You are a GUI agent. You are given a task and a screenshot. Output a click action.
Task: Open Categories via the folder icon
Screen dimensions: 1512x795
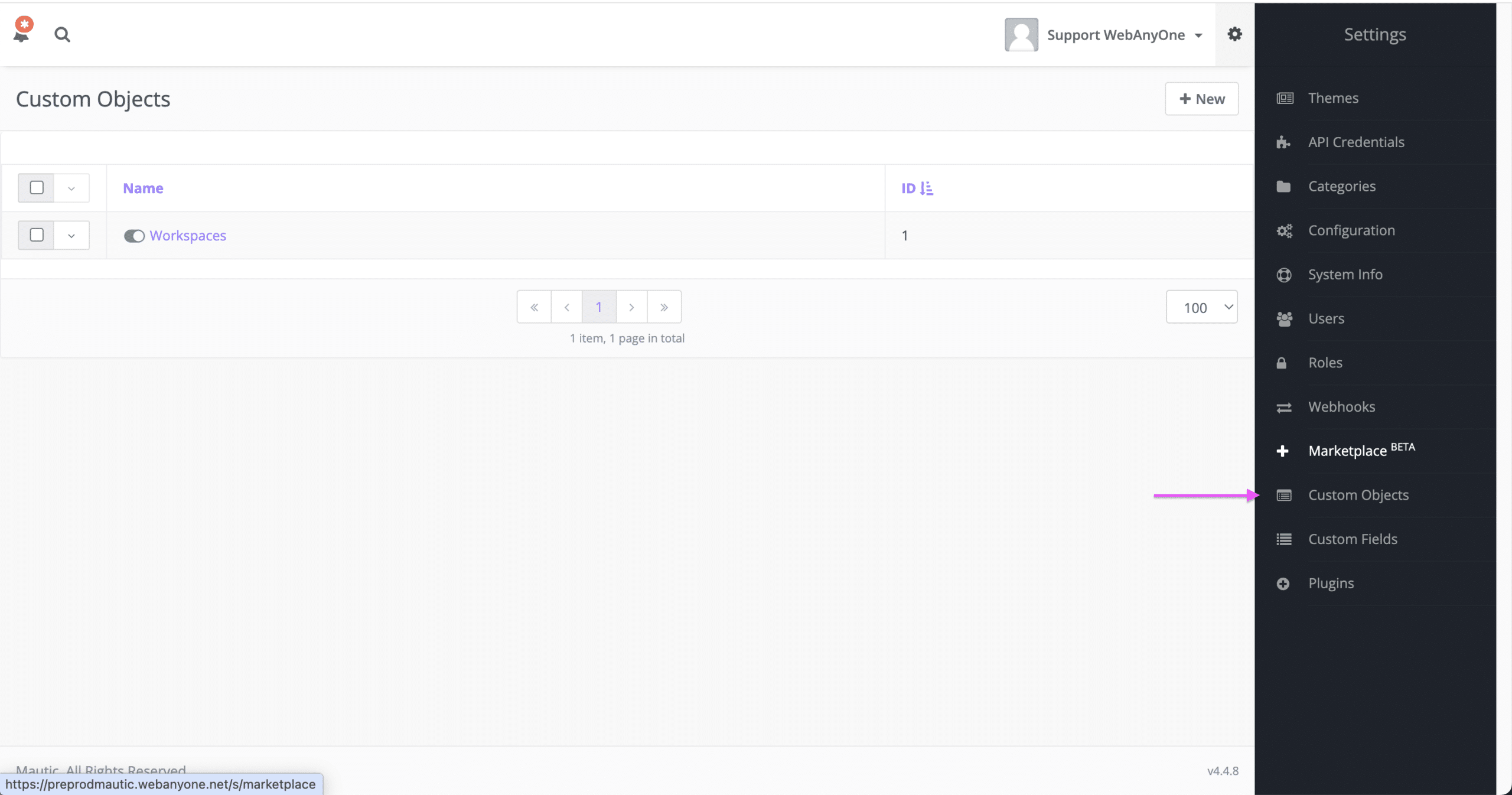(x=1284, y=186)
